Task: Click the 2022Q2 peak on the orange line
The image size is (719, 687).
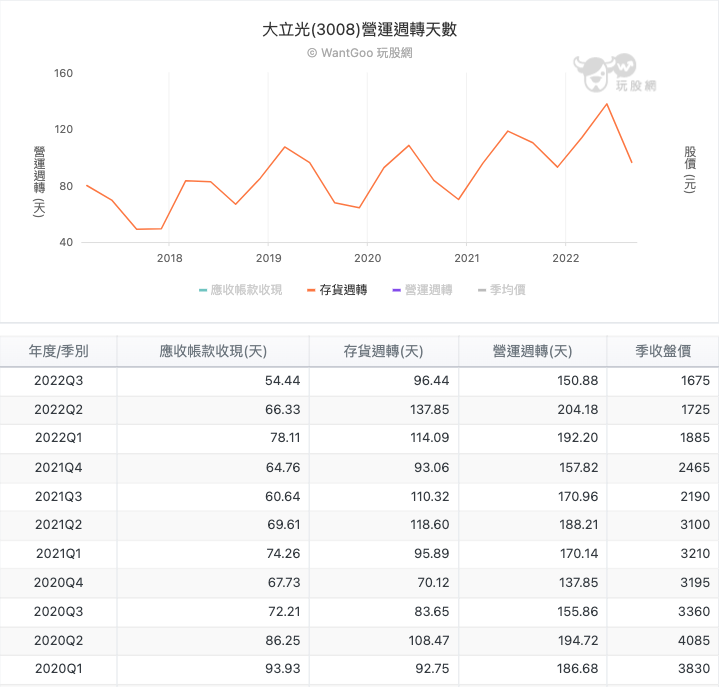Action: (x=607, y=104)
